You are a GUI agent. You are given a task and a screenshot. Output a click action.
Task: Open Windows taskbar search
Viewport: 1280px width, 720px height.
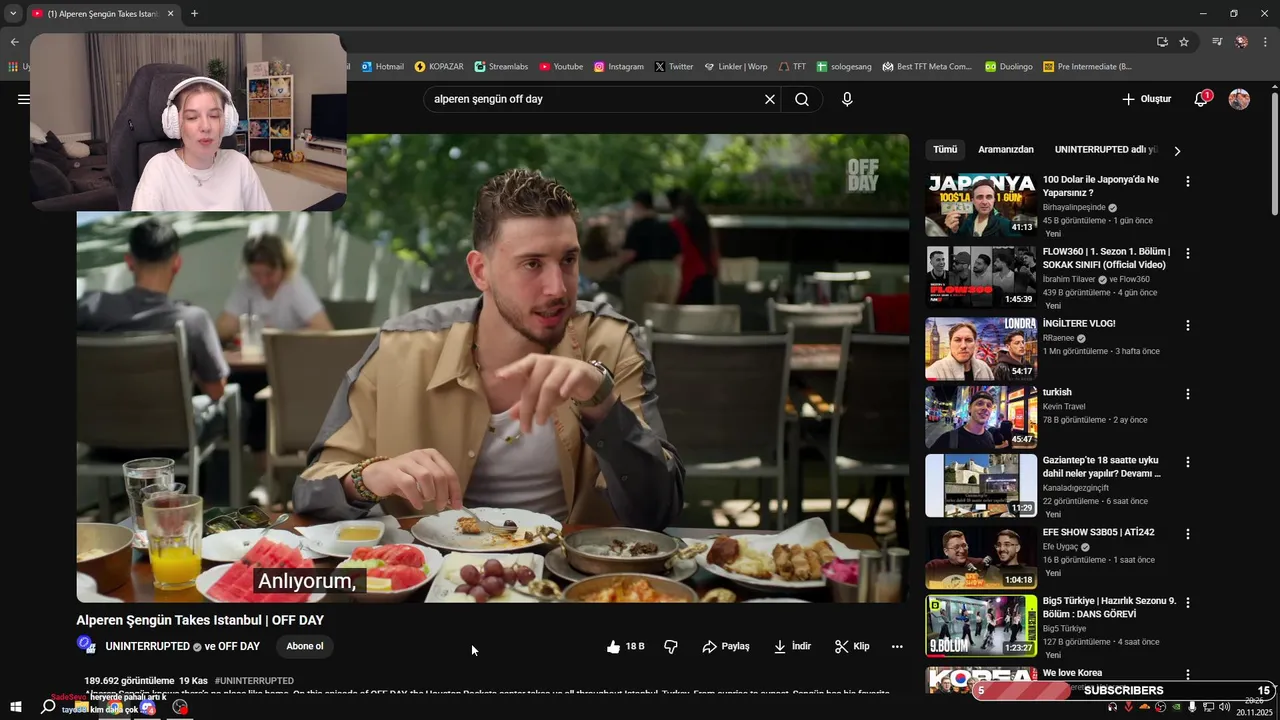tap(47, 706)
